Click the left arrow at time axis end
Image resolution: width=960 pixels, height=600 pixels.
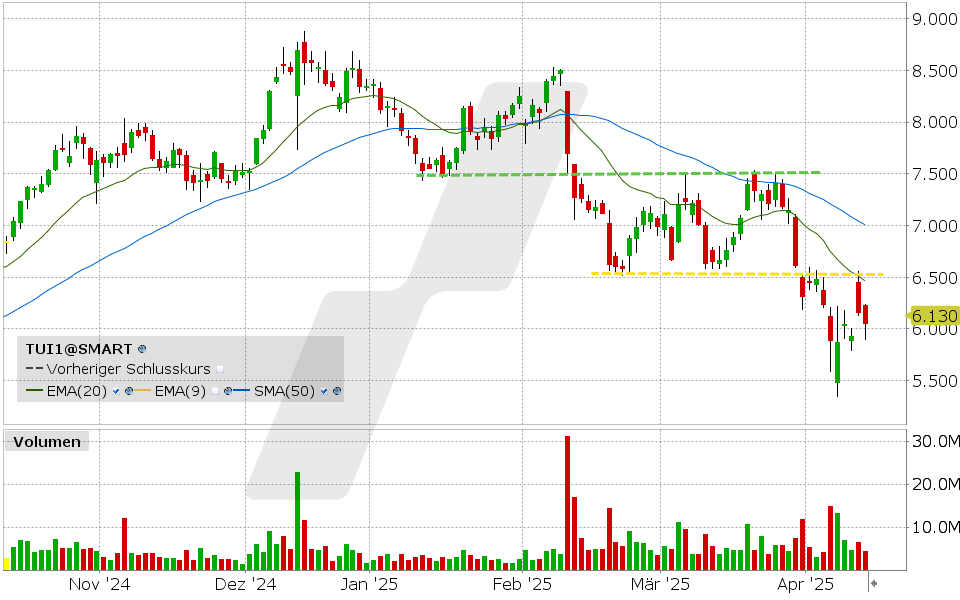coord(875,583)
